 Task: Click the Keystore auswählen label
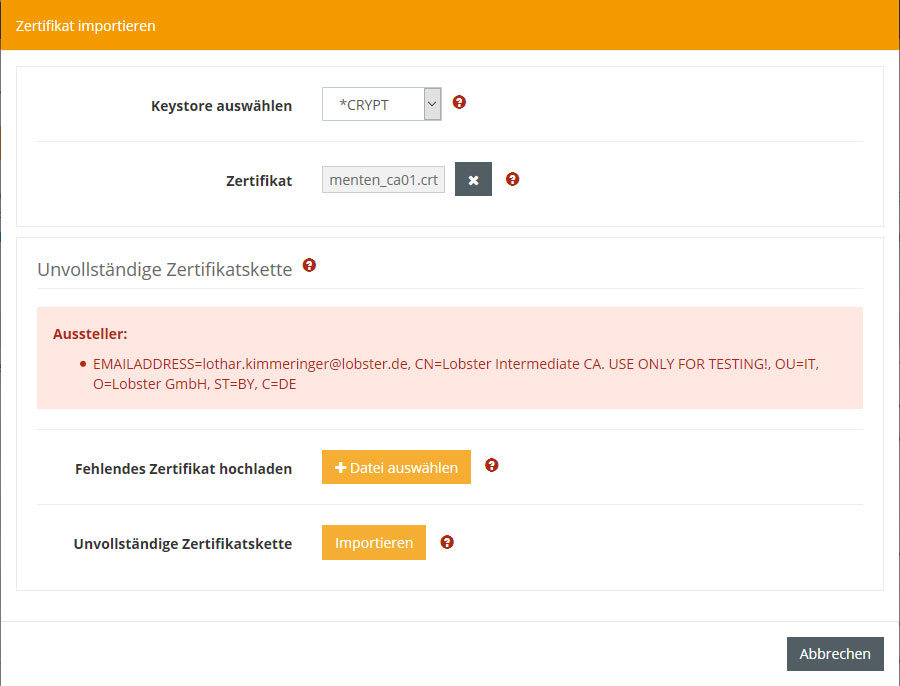point(221,106)
